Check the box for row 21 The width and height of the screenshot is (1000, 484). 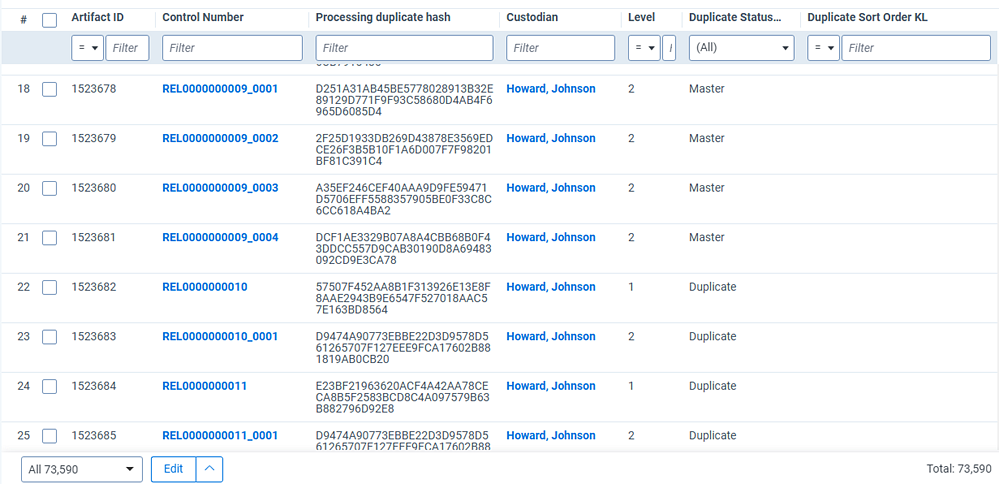(x=49, y=238)
